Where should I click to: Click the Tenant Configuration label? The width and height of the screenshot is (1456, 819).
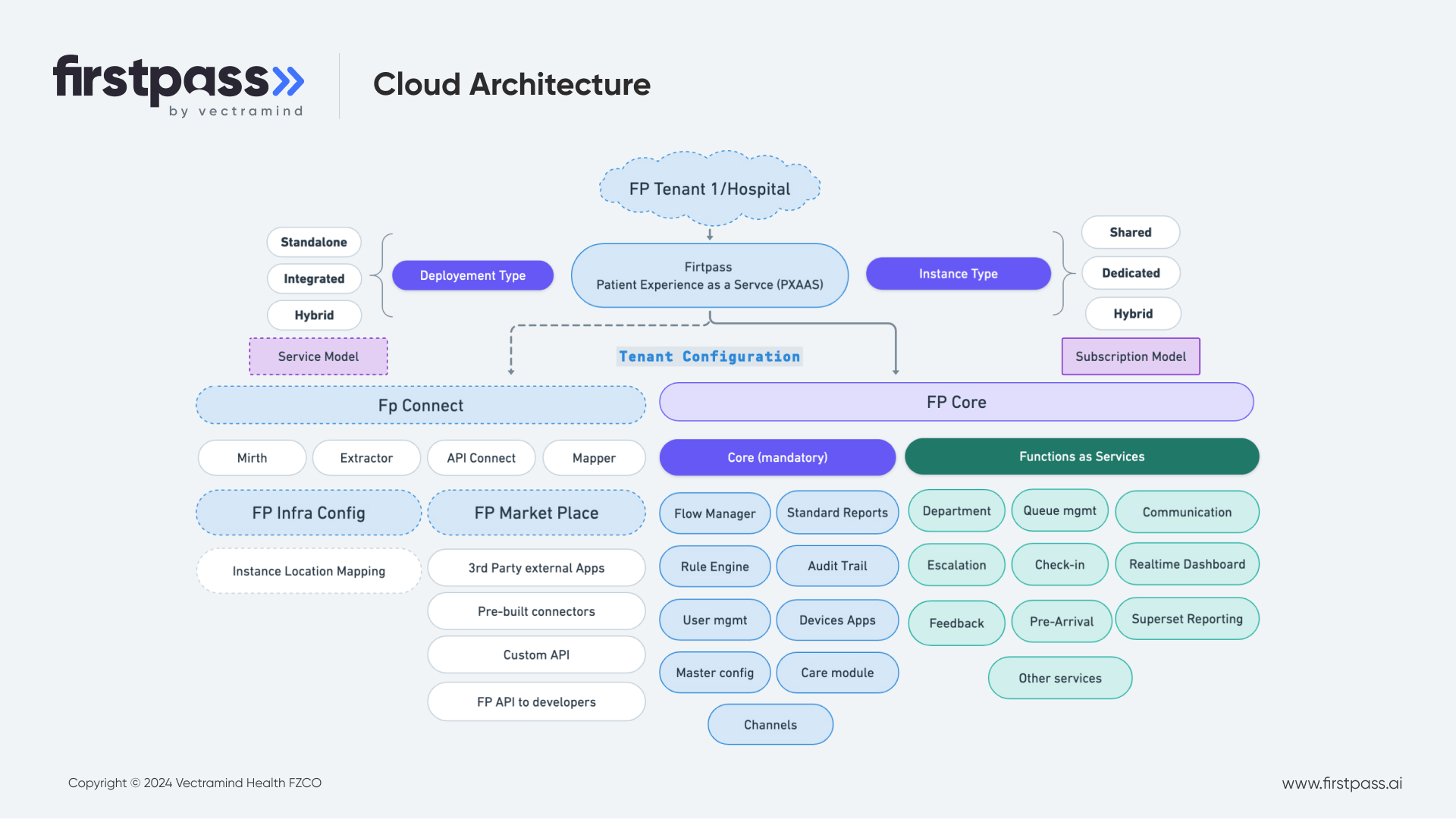click(709, 356)
